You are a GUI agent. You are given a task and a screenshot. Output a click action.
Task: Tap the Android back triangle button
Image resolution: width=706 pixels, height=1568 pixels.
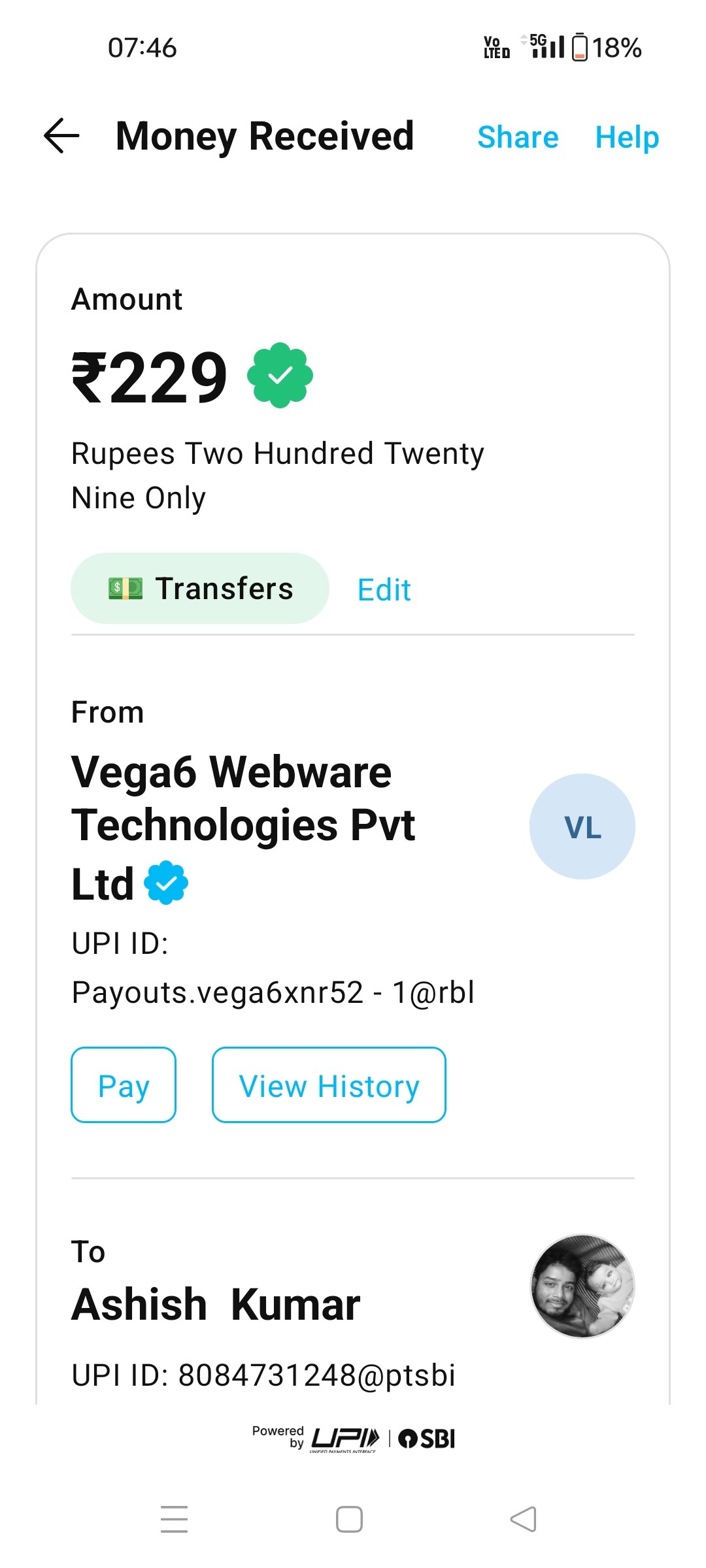(x=524, y=1519)
